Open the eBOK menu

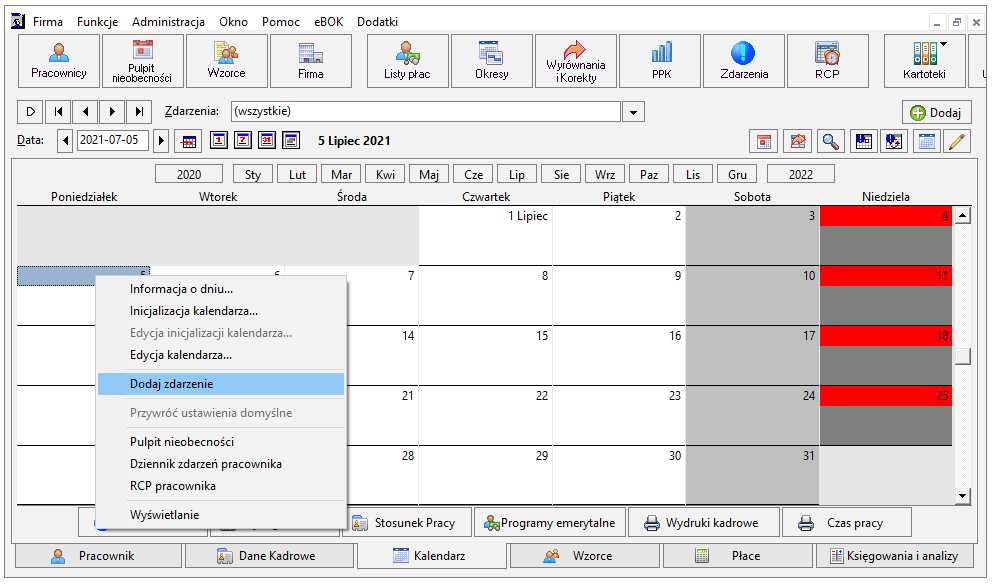pos(328,22)
